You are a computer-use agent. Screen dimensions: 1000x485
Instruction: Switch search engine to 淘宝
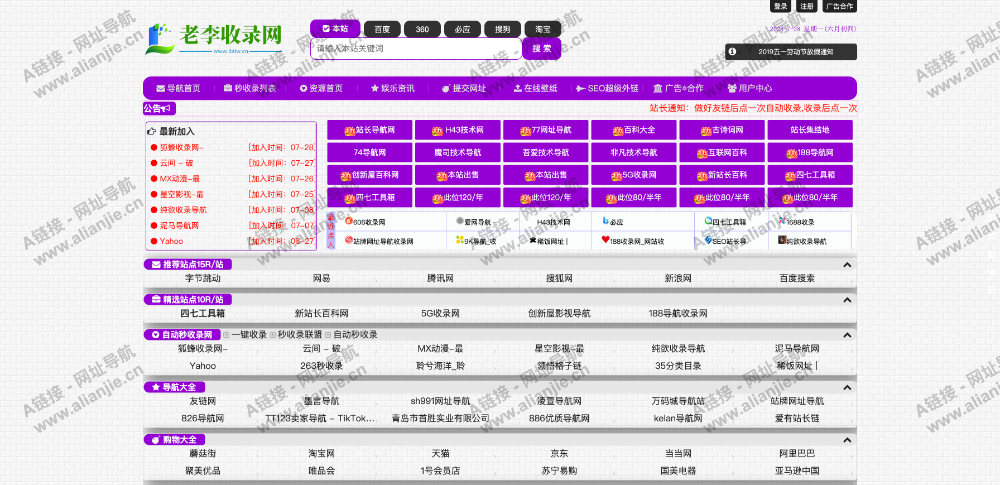[x=542, y=29]
